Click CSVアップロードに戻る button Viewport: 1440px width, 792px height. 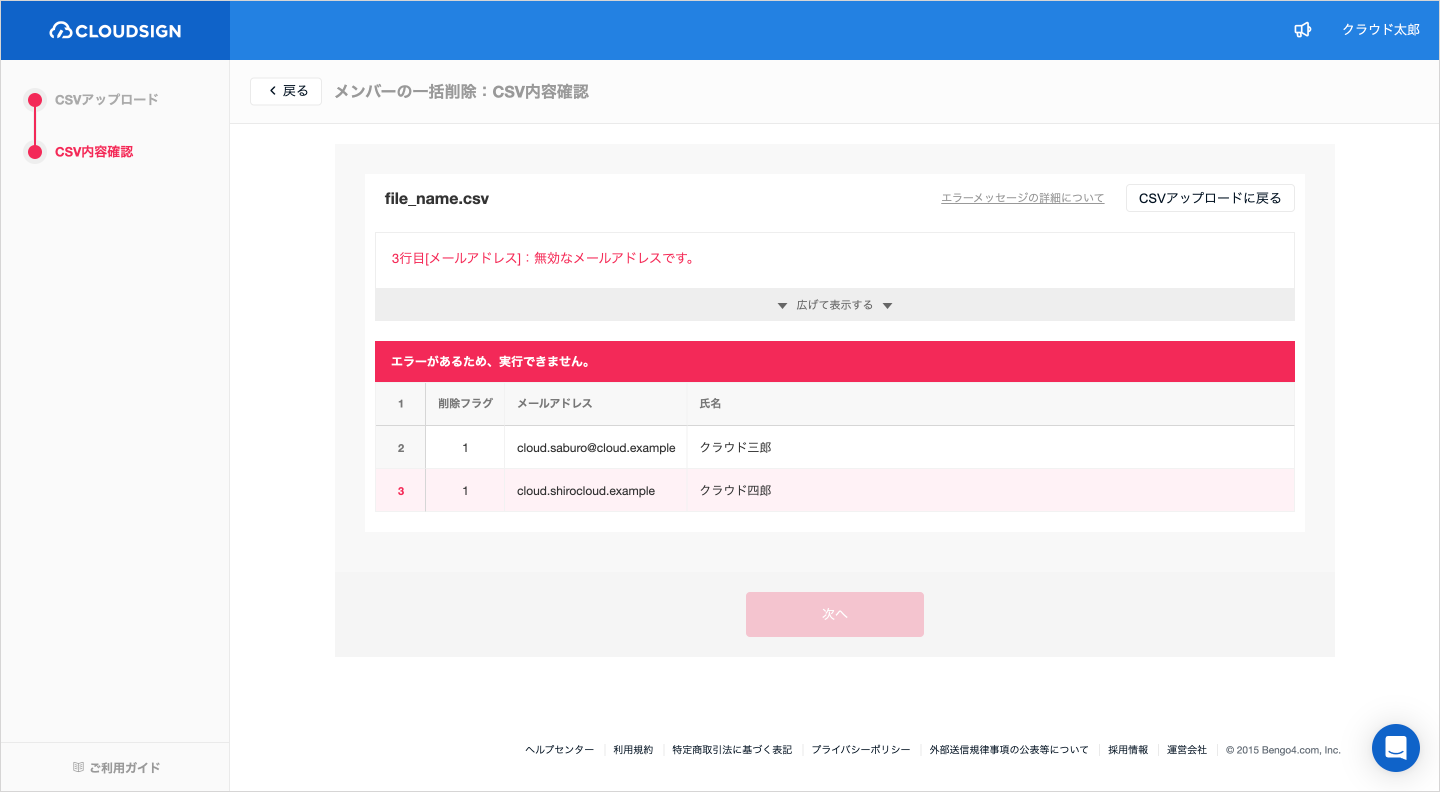coord(1210,198)
